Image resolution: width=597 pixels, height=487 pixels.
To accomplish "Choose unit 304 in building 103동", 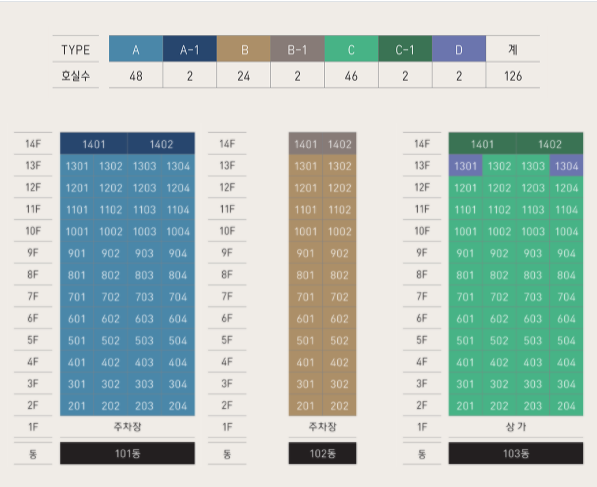I will click(x=567, y=384).
